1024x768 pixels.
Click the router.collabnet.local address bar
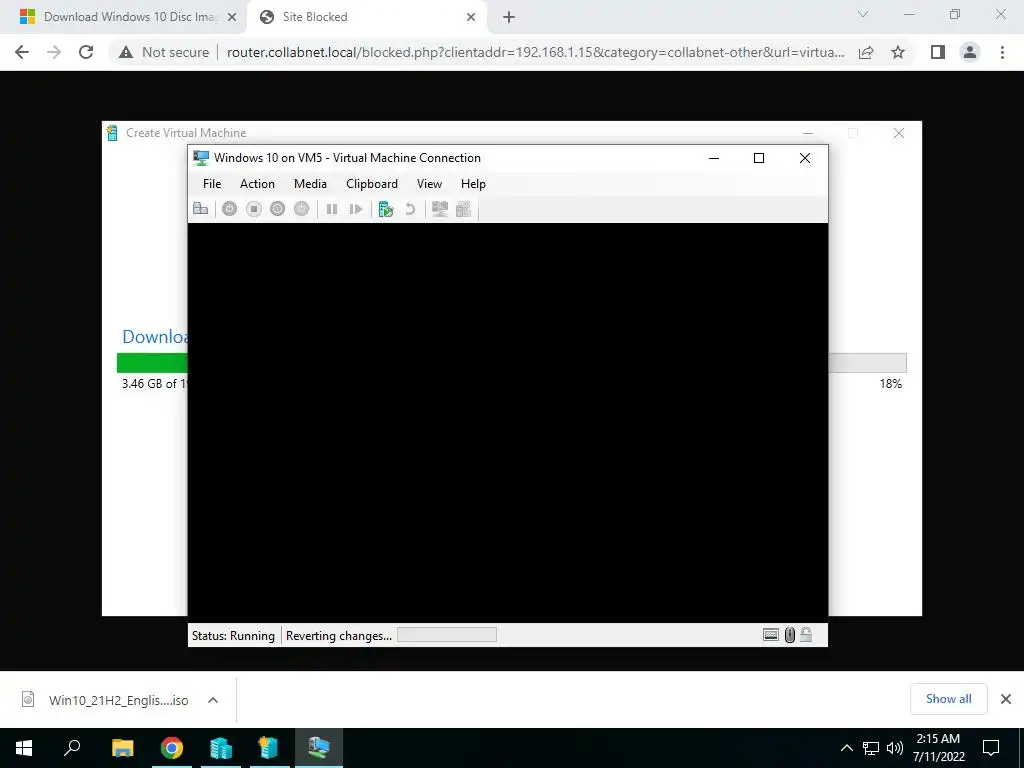(536, 52)
